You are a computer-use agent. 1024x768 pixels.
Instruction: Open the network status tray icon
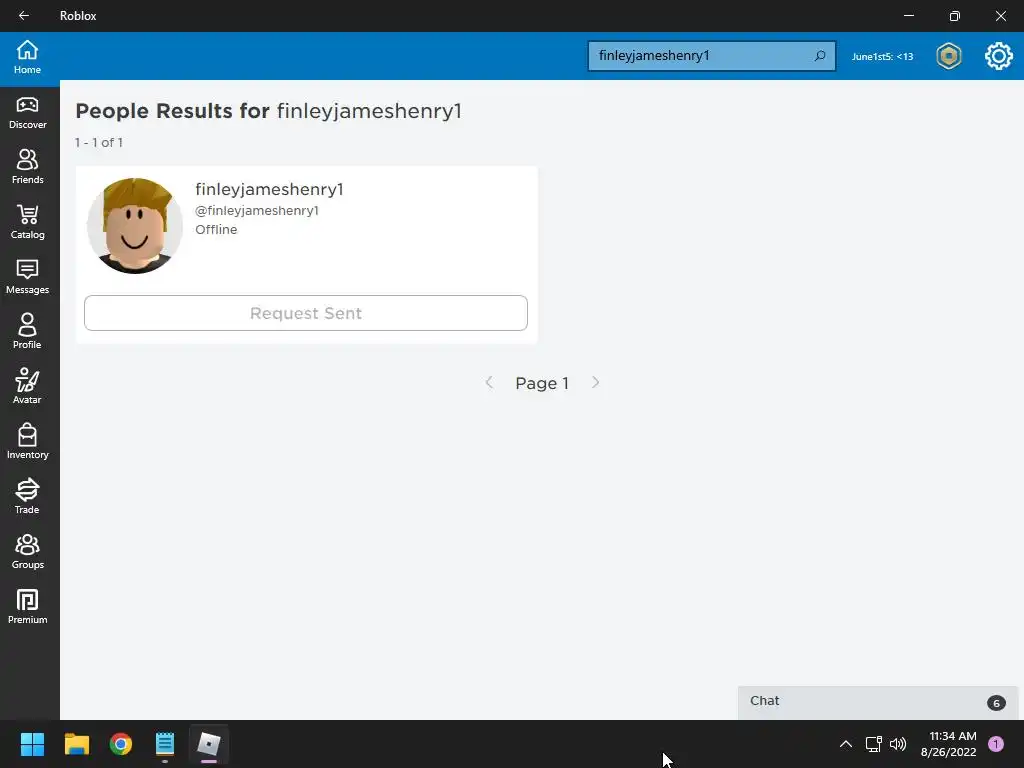(x=874, y=744)
